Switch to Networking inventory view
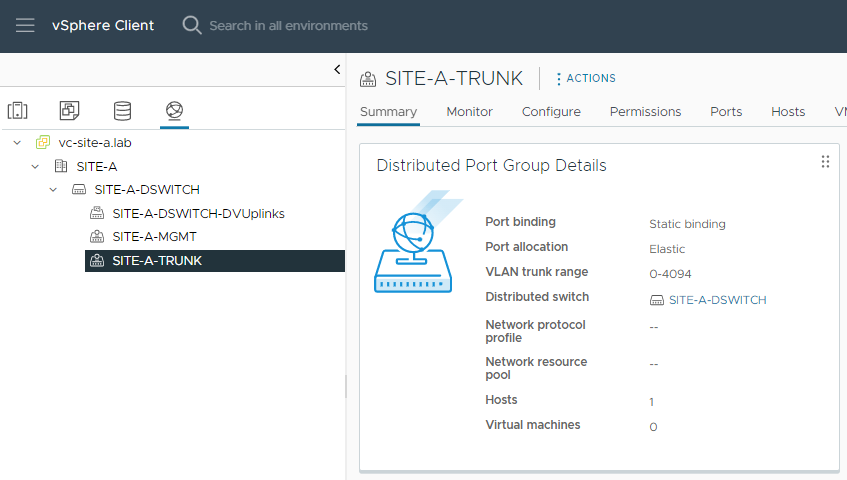The width and height of the screenshot is (847, 480). pyautogui.click(x=174, y=111)
